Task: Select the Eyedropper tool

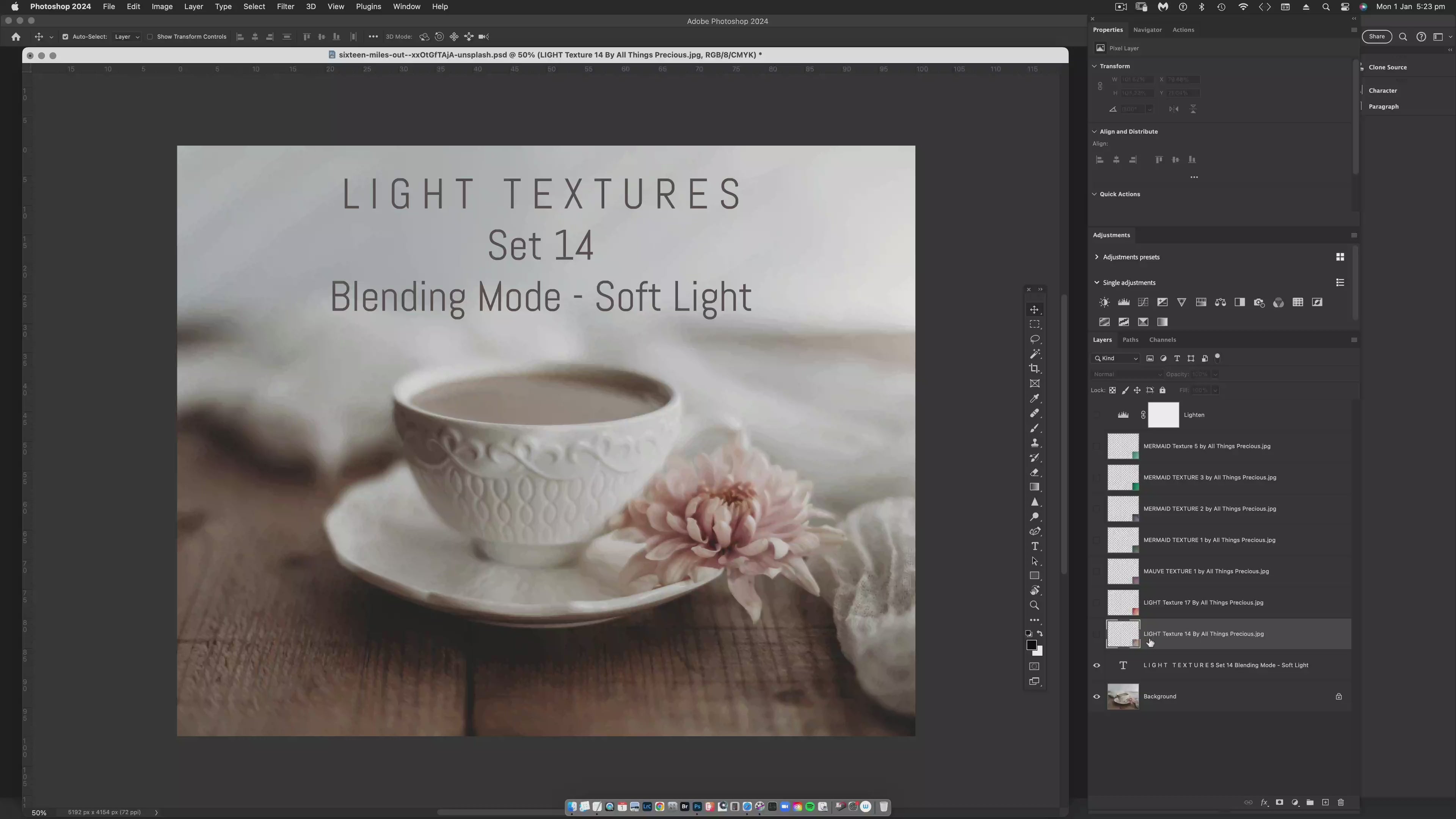Action: pos(1034,399)
